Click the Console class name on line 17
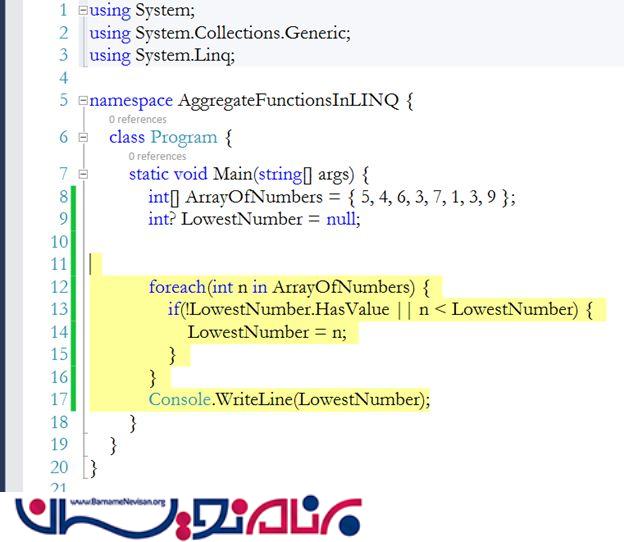Screen dimensions: 624x542 pyautogui.click(x=179, y=400)
